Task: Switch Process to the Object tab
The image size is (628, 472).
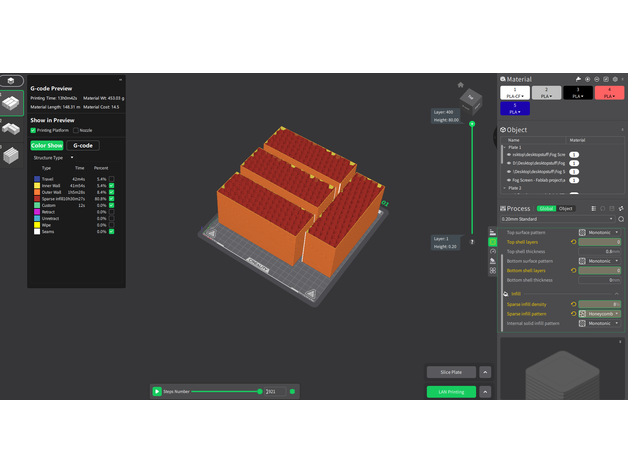Action: (566, 208)
